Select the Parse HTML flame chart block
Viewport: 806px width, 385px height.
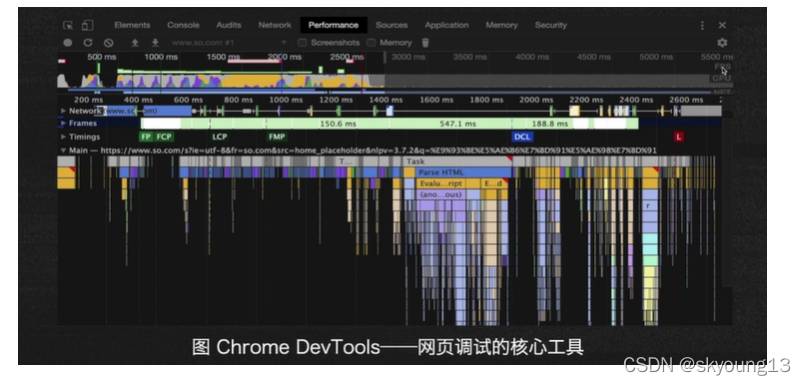coord(456,173)
